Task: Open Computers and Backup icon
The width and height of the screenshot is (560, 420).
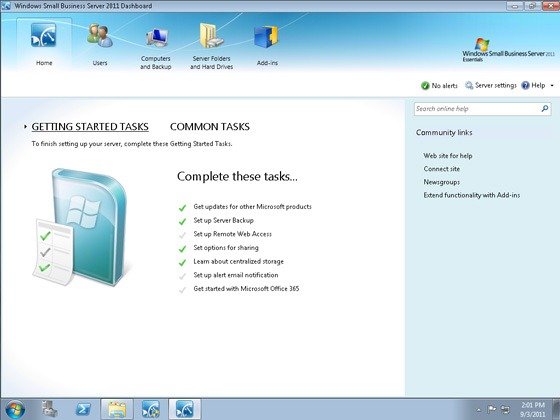Action: point(156,38)
